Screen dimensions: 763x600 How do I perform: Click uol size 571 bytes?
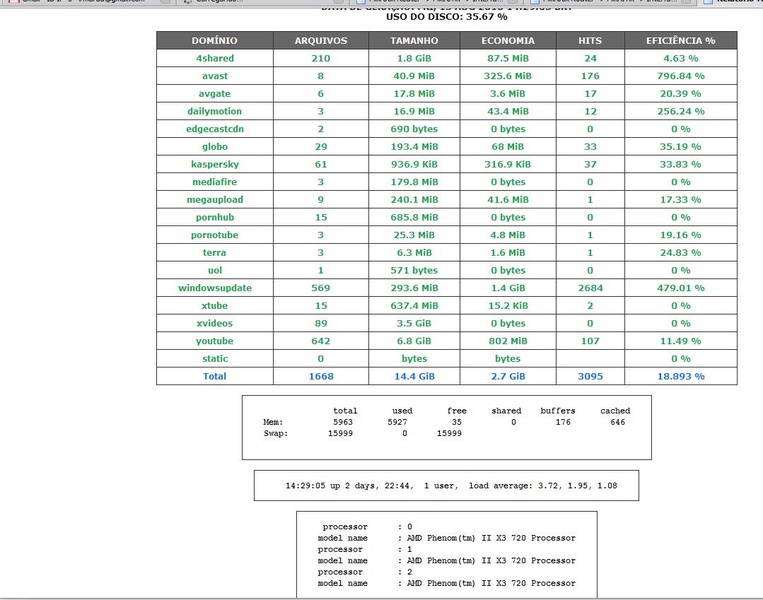[414, 270]
